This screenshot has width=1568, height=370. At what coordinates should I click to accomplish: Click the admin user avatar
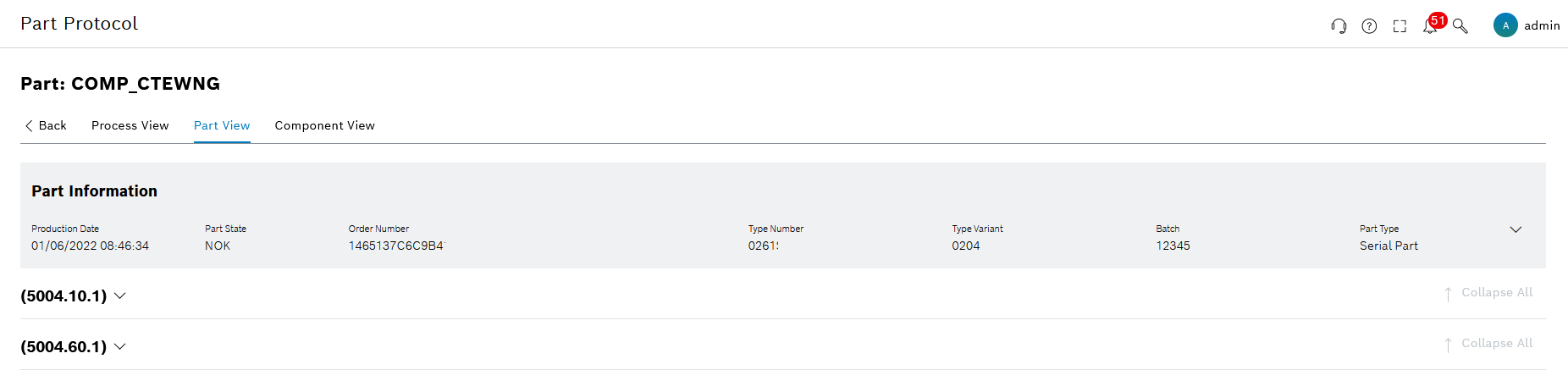[x=1505, y=25]
